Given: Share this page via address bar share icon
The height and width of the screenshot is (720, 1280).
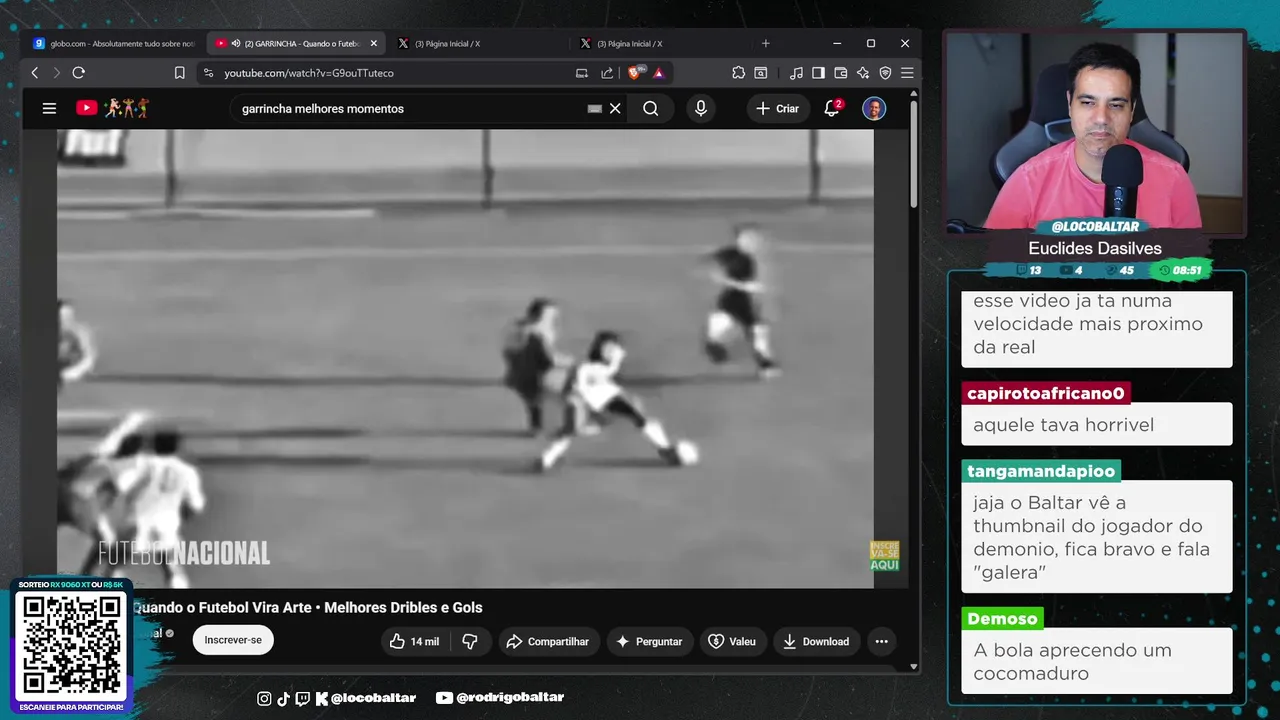Looking at the screenshot, I should (607, 73).
